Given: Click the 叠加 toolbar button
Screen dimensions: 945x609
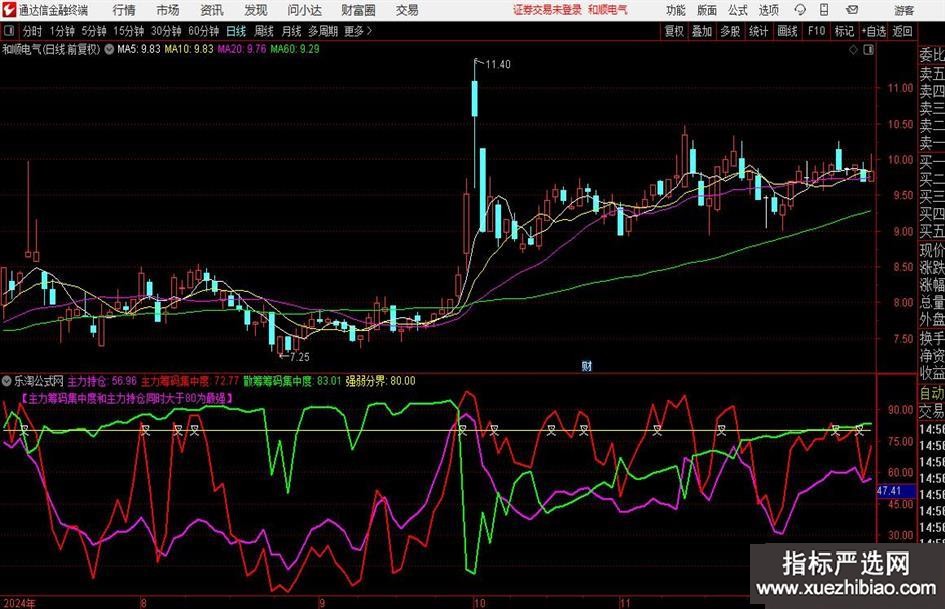Looking at the screenshot, I should click(702, 31).
